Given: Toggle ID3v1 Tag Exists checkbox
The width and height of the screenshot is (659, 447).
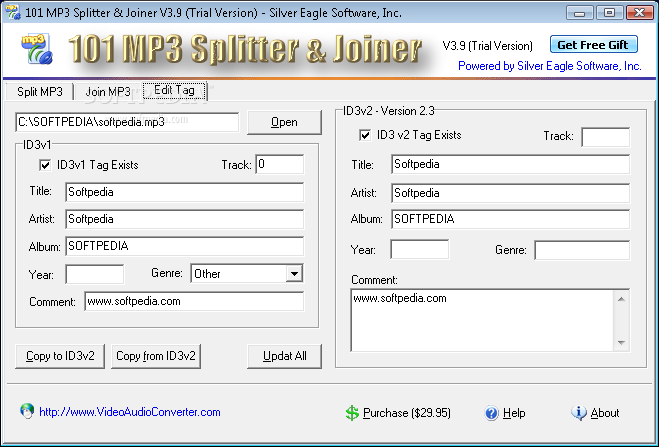Looking at the screenshot, I should pos(45,165).
